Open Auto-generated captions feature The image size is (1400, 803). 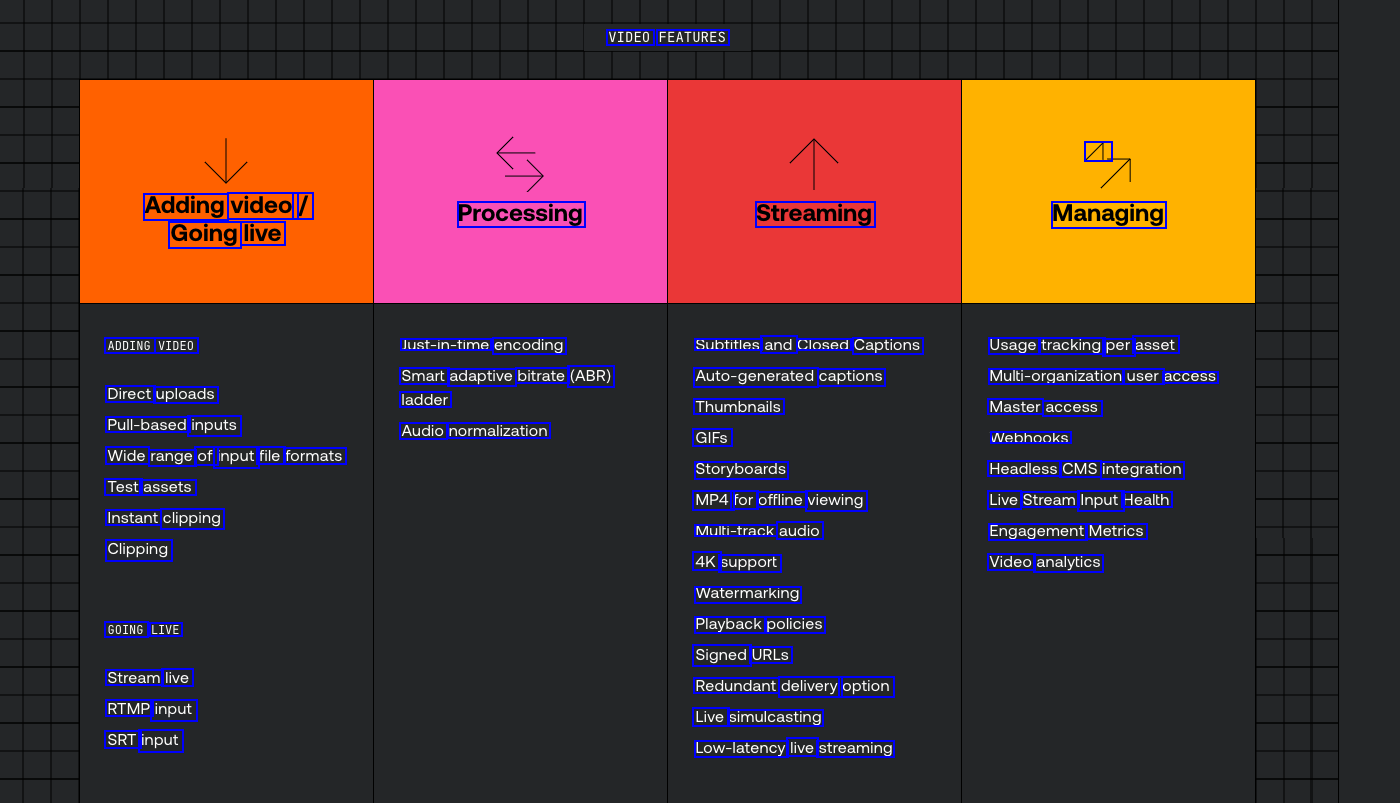[789, 376]
